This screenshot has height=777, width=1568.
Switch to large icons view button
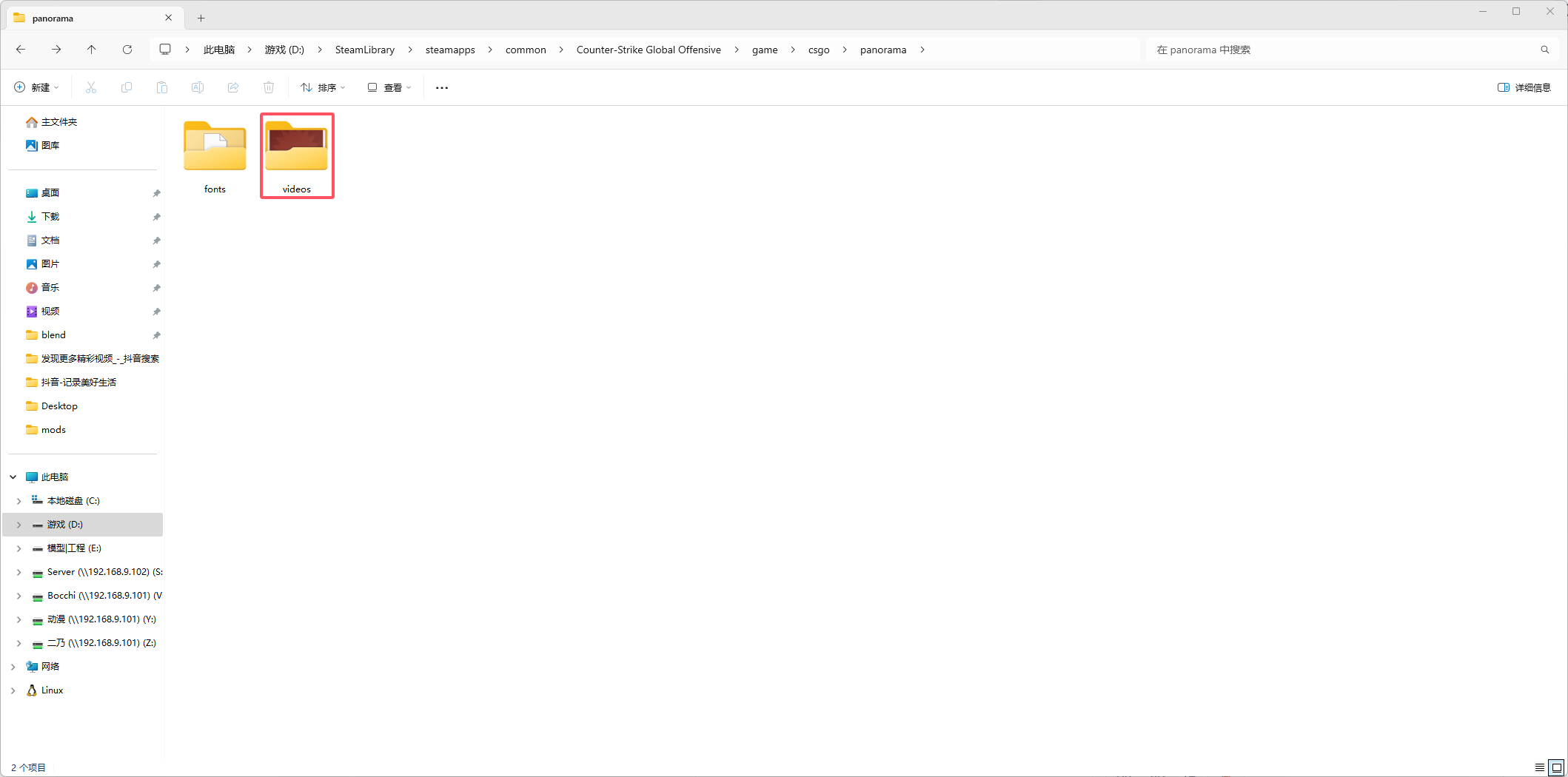1556,767
